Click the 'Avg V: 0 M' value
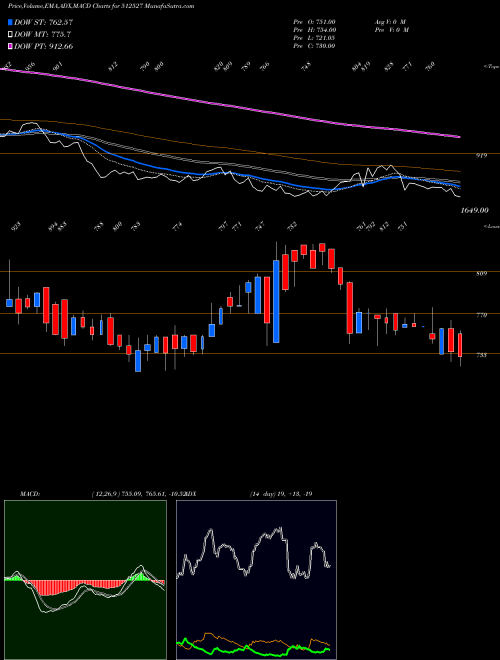The image size is (500, 660). pos(390,22)
